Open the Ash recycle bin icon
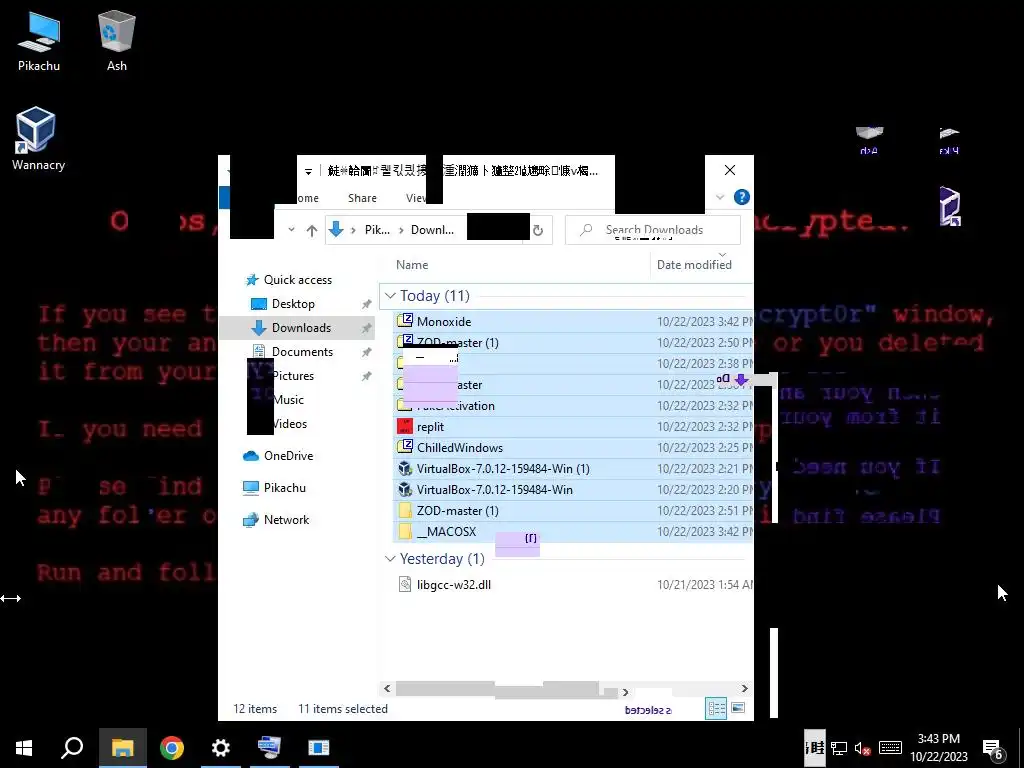Image resolution: width=1024 pixels, height=768 pixels. pyautogui.click(x=117, y=40)
